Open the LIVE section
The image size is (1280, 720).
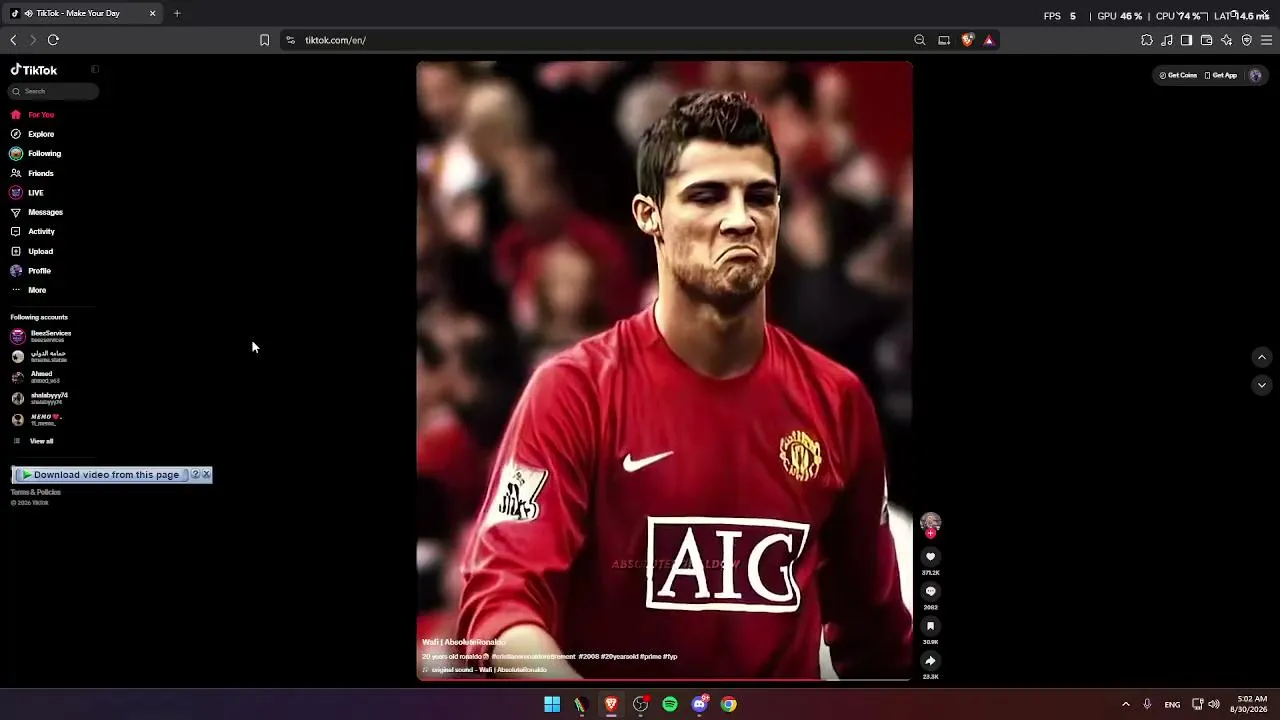[x=27, y=193]
